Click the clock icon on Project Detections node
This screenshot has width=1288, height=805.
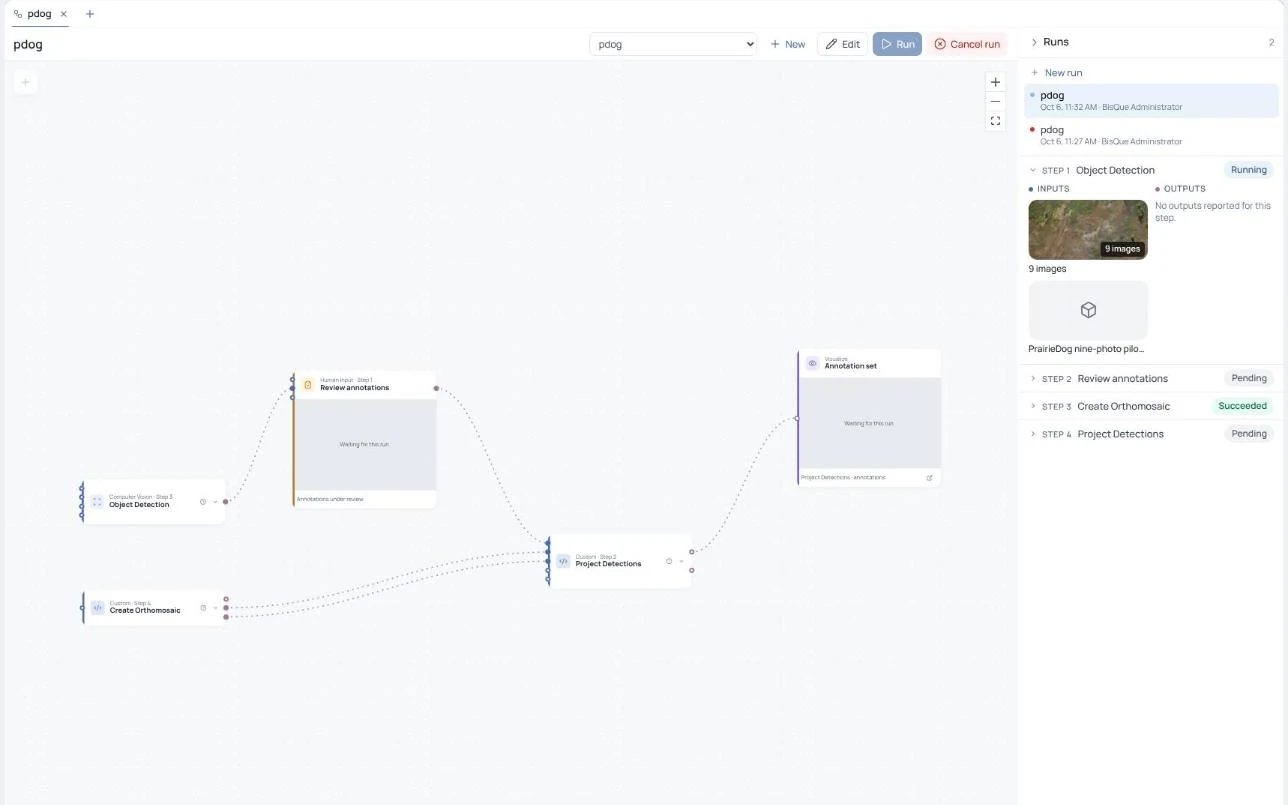669,561
